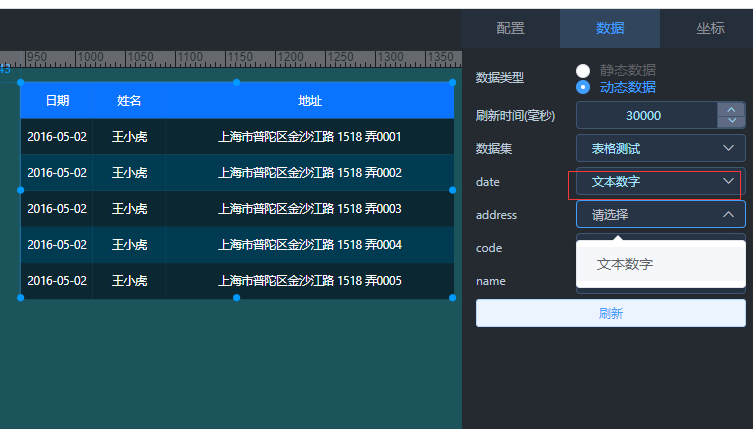
Task: Decrease refresh time with down arrow
Action: (x=731, y=121)
